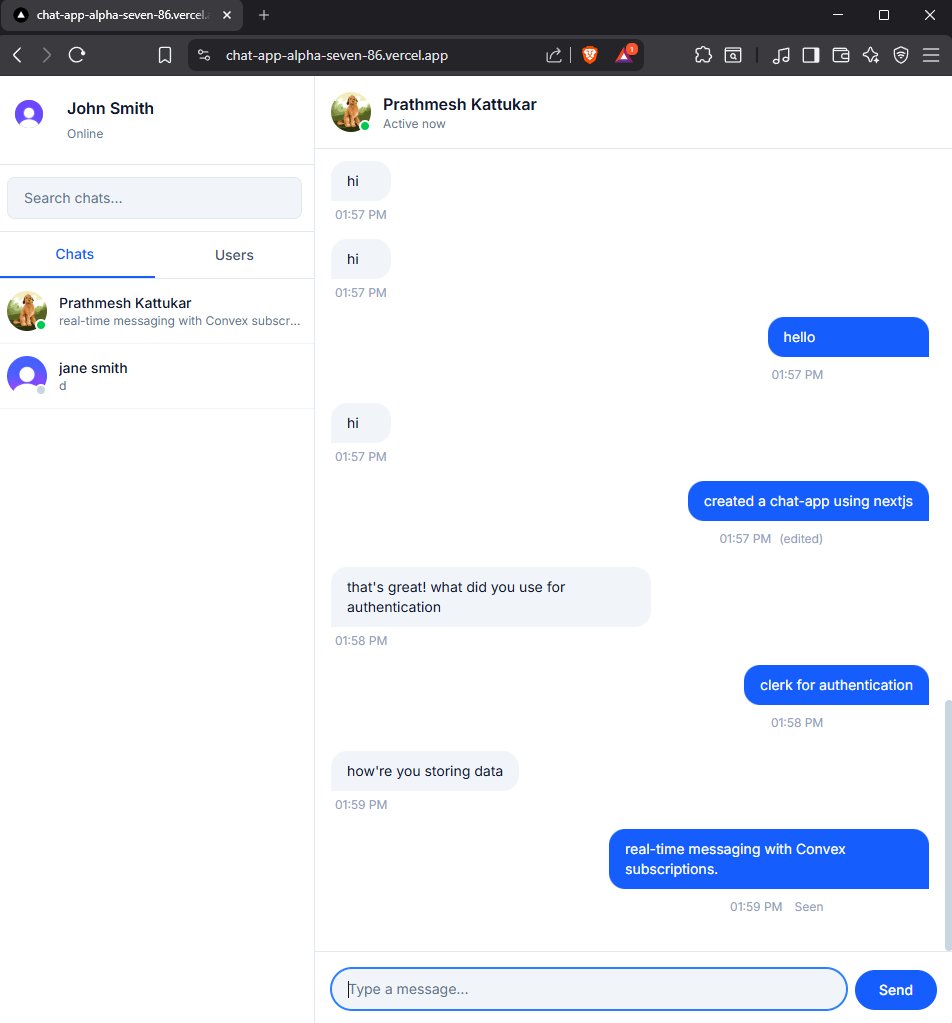Open the extensions puzzle icon
952x1023 pixels.
tap(703, 55)
